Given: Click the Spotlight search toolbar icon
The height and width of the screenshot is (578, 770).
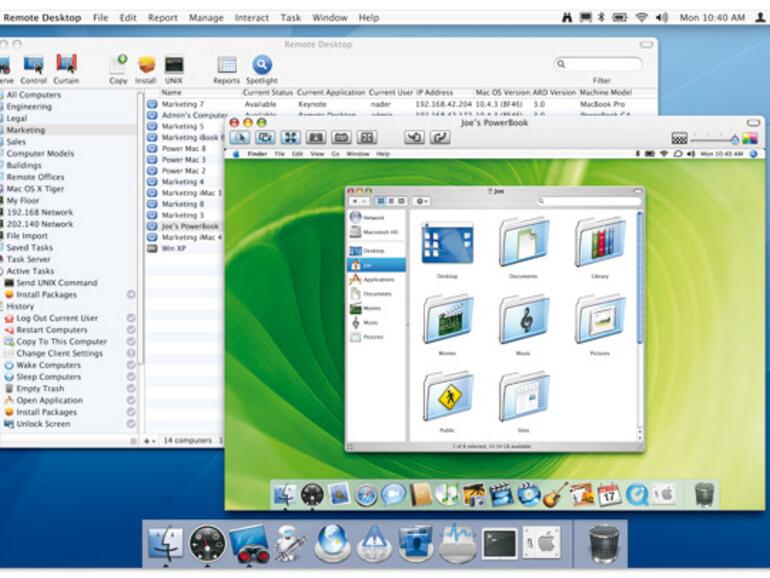Looking at the screenshot, I should 262,65.
